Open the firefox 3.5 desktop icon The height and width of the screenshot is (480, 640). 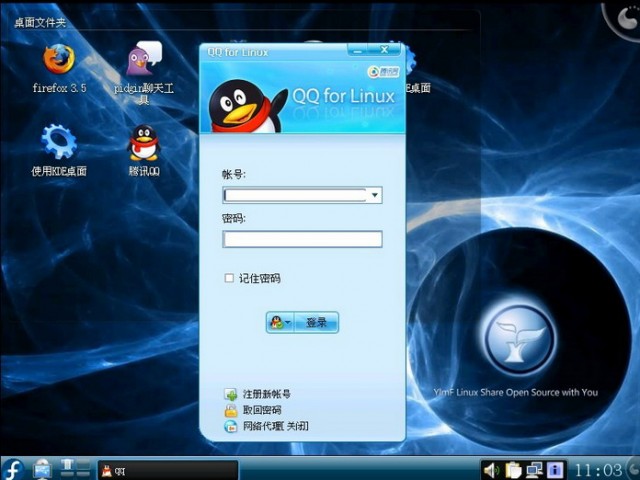(59, 60)
